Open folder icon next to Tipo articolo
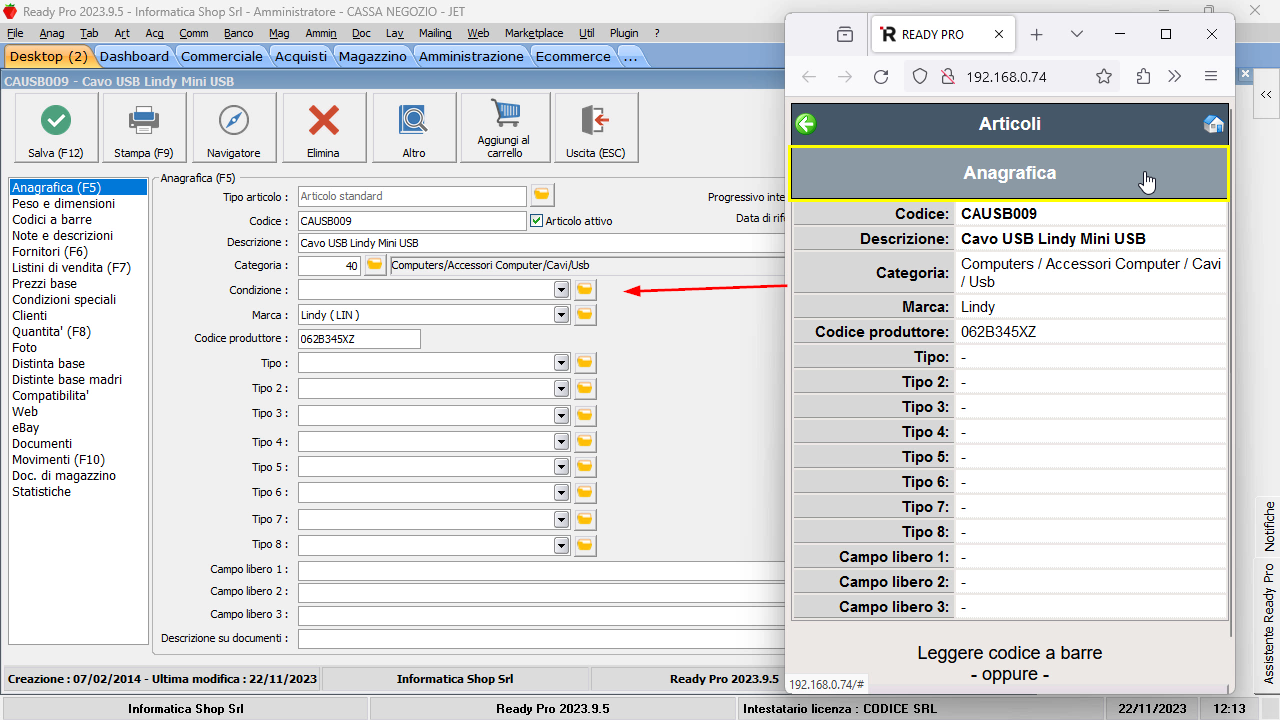 pyautogui.click(x=541, y=194)
